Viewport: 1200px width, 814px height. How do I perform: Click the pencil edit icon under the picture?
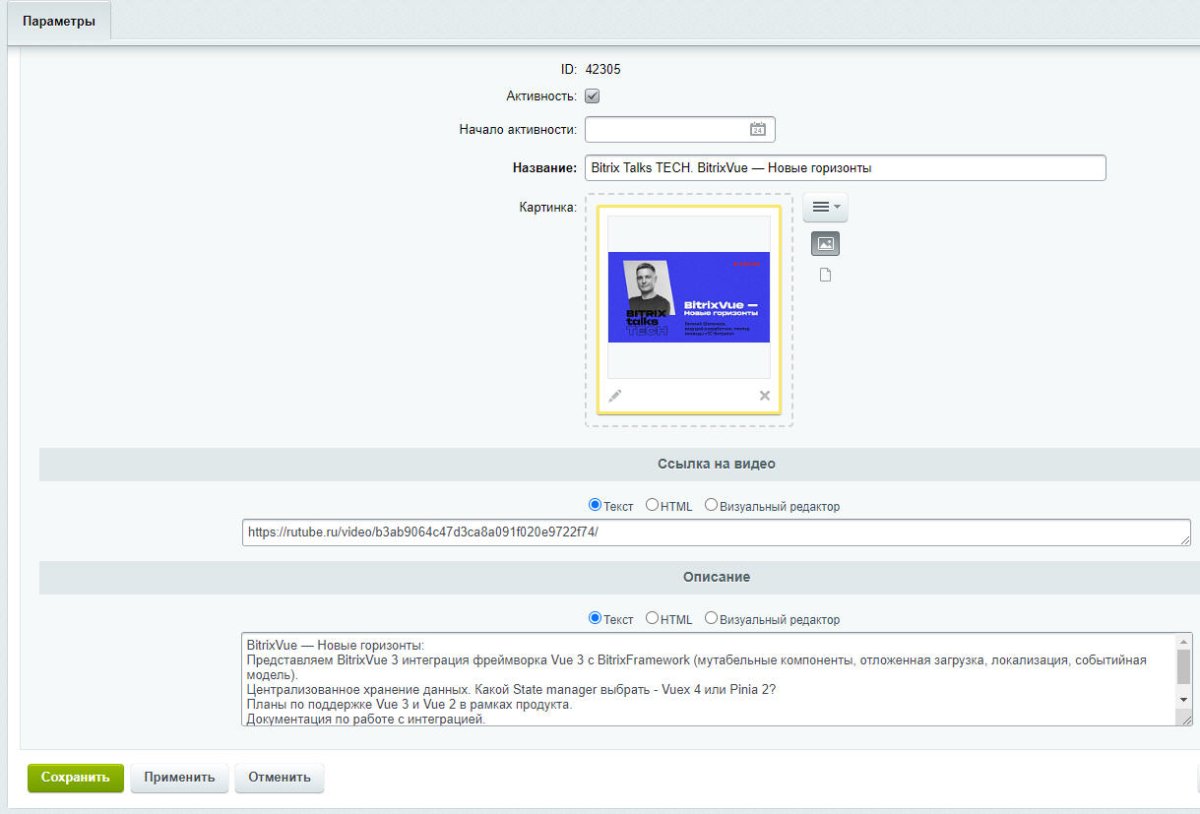coord(615,395)
